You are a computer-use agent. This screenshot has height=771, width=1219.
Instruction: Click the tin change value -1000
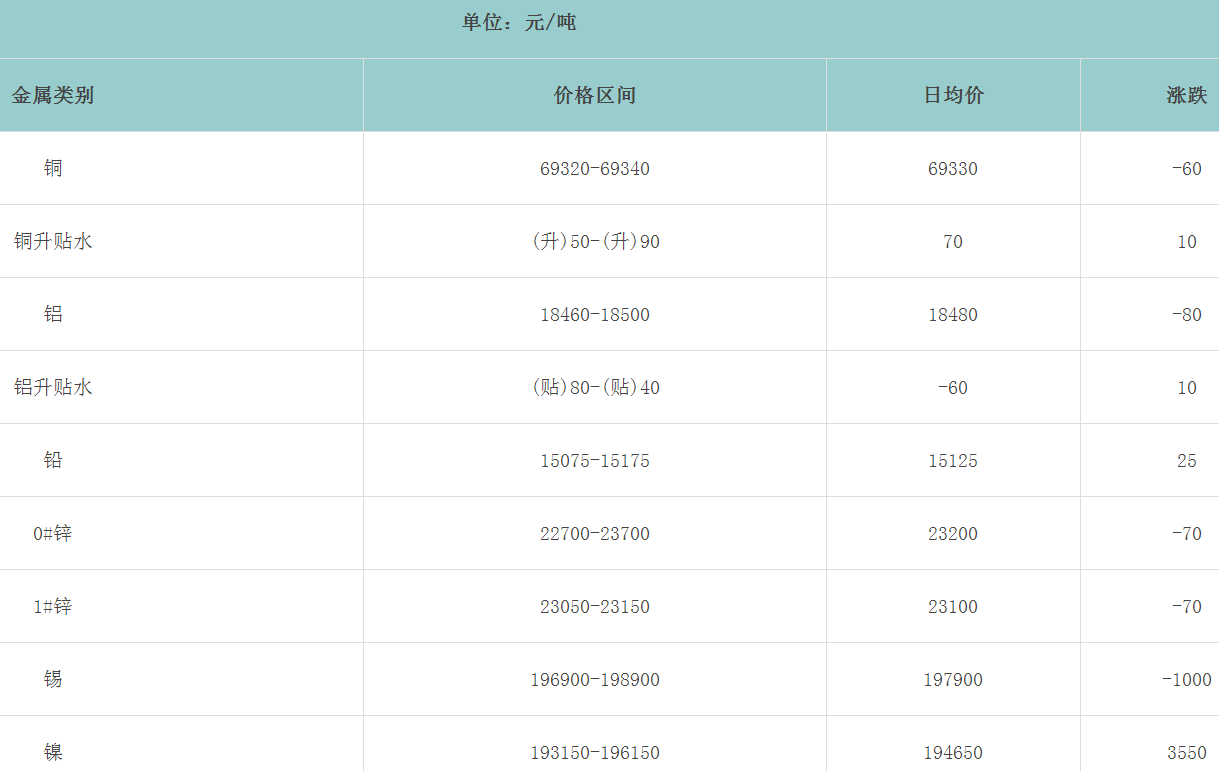(x=1186, y=680)
